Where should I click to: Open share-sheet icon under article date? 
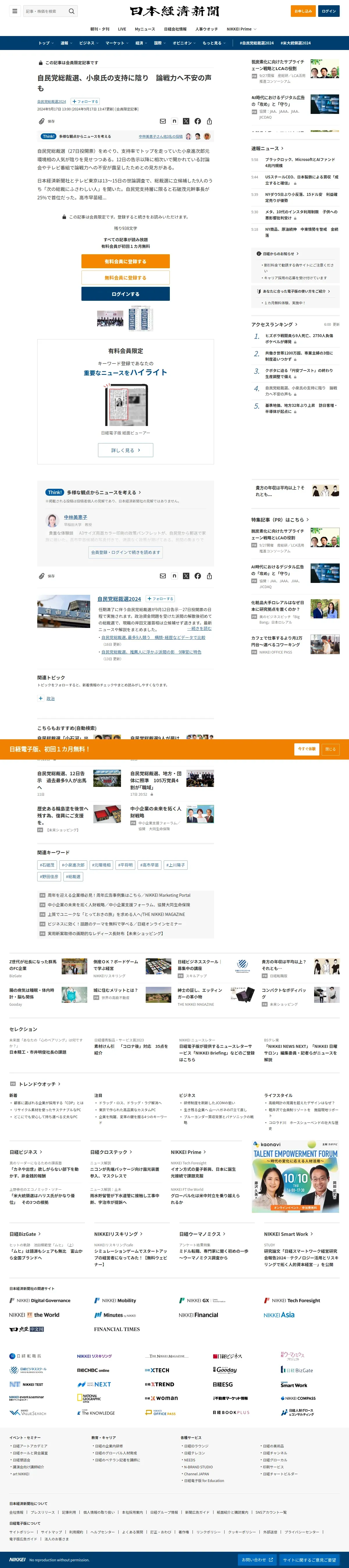pyautogui.click(x=209, y=121)
